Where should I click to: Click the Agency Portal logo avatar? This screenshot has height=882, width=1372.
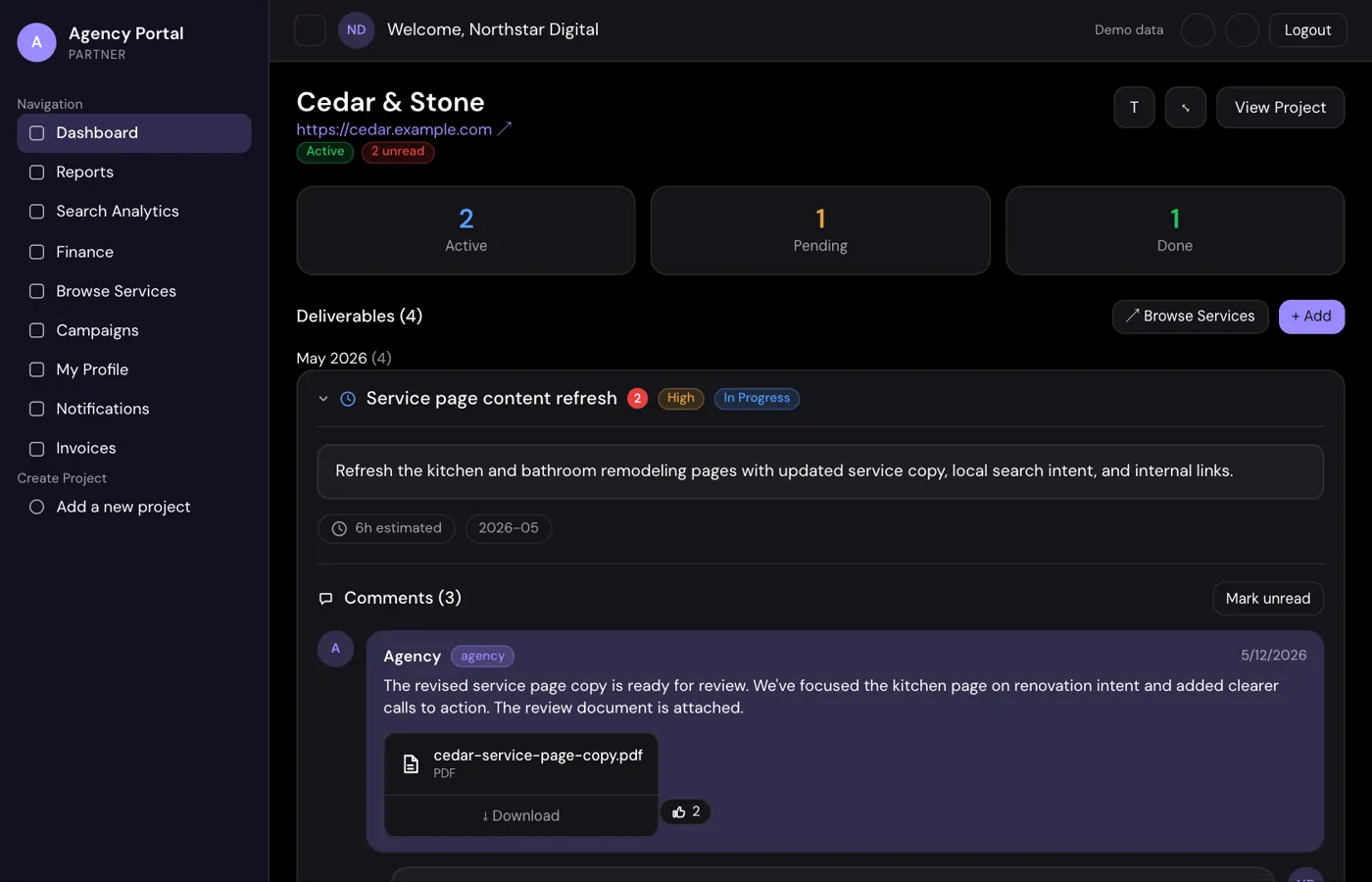click(37, 42)
